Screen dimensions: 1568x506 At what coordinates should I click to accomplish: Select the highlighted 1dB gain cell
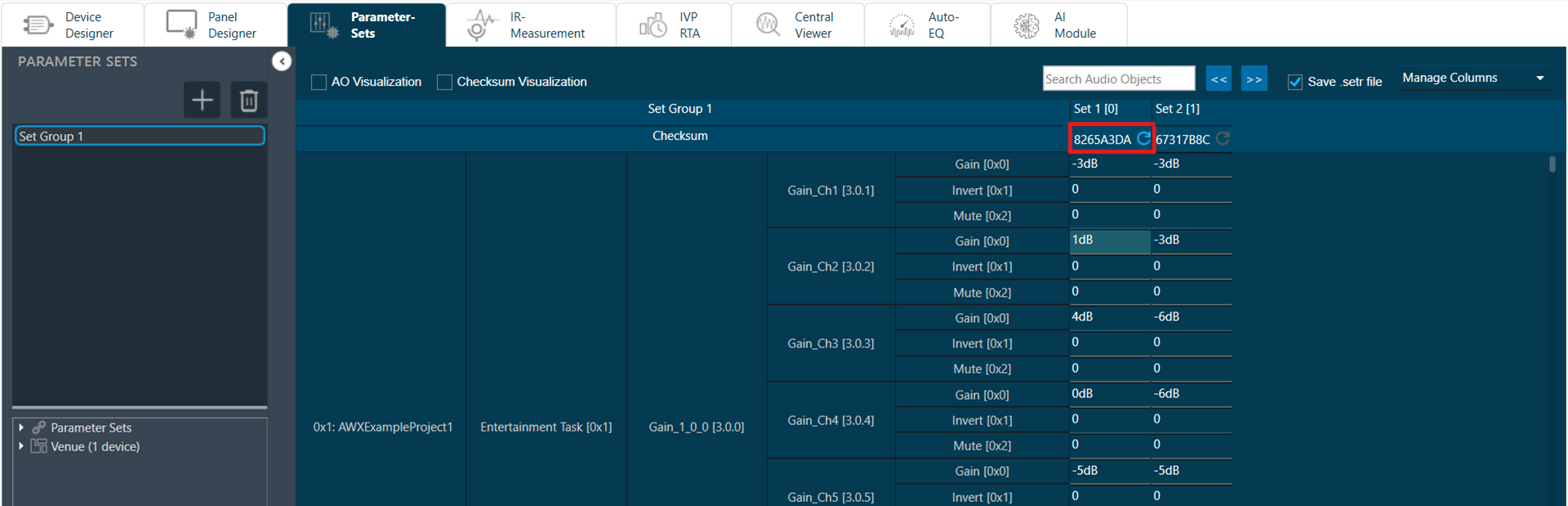[x=1110, y=240]
